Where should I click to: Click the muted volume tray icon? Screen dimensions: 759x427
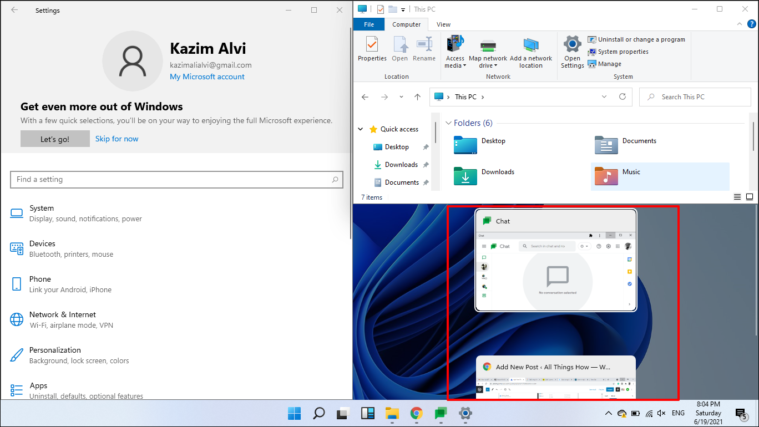pos(662,413)
